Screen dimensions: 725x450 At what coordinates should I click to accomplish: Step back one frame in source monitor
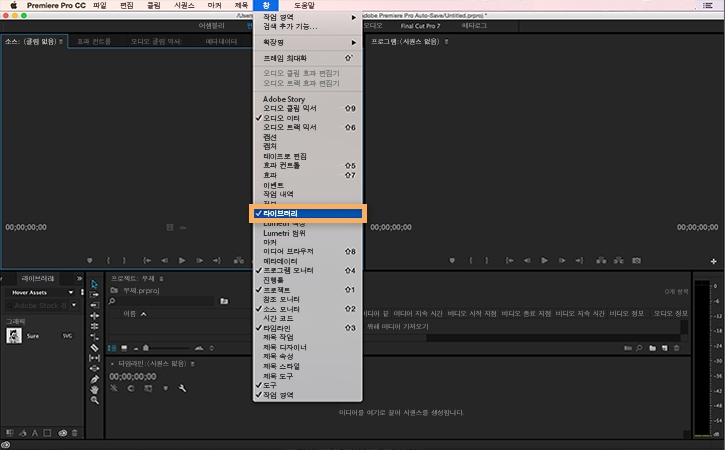pyautogui.click(x=165, y=260)
